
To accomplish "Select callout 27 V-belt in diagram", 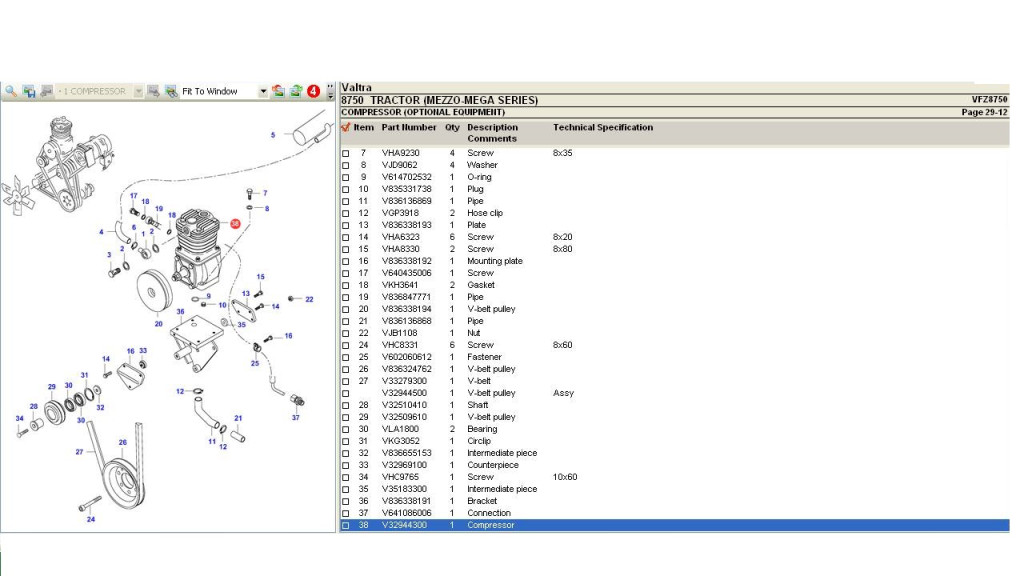I will 79,452.
